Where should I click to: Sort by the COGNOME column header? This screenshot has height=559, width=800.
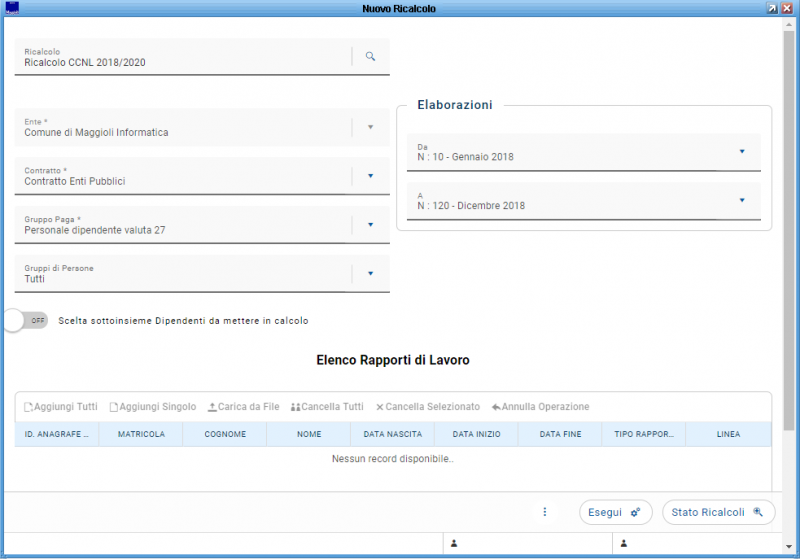point(225,435)
